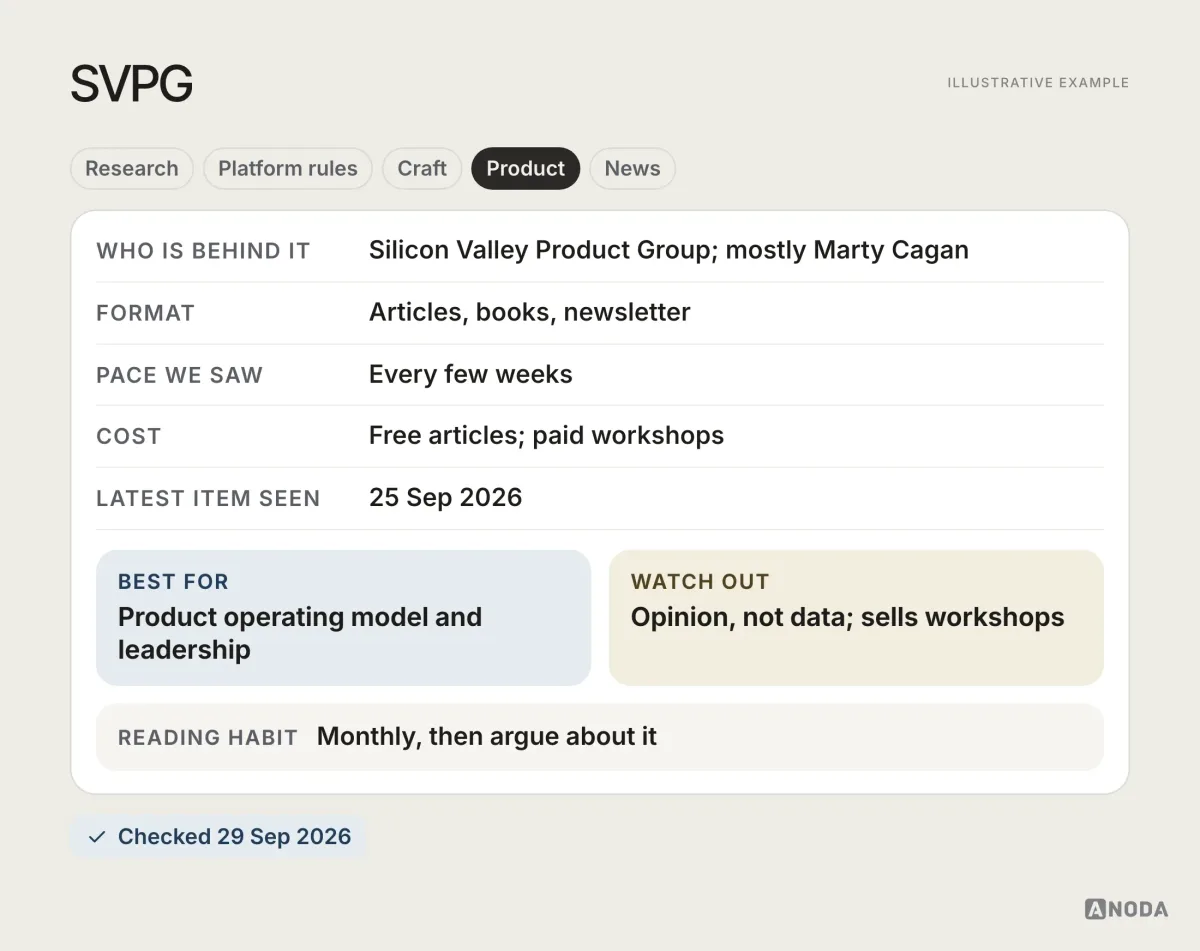Viewport: 1200px width, 951px height.
Task: Click the checkmark icon beside Checked date
Action: (97, 837)
